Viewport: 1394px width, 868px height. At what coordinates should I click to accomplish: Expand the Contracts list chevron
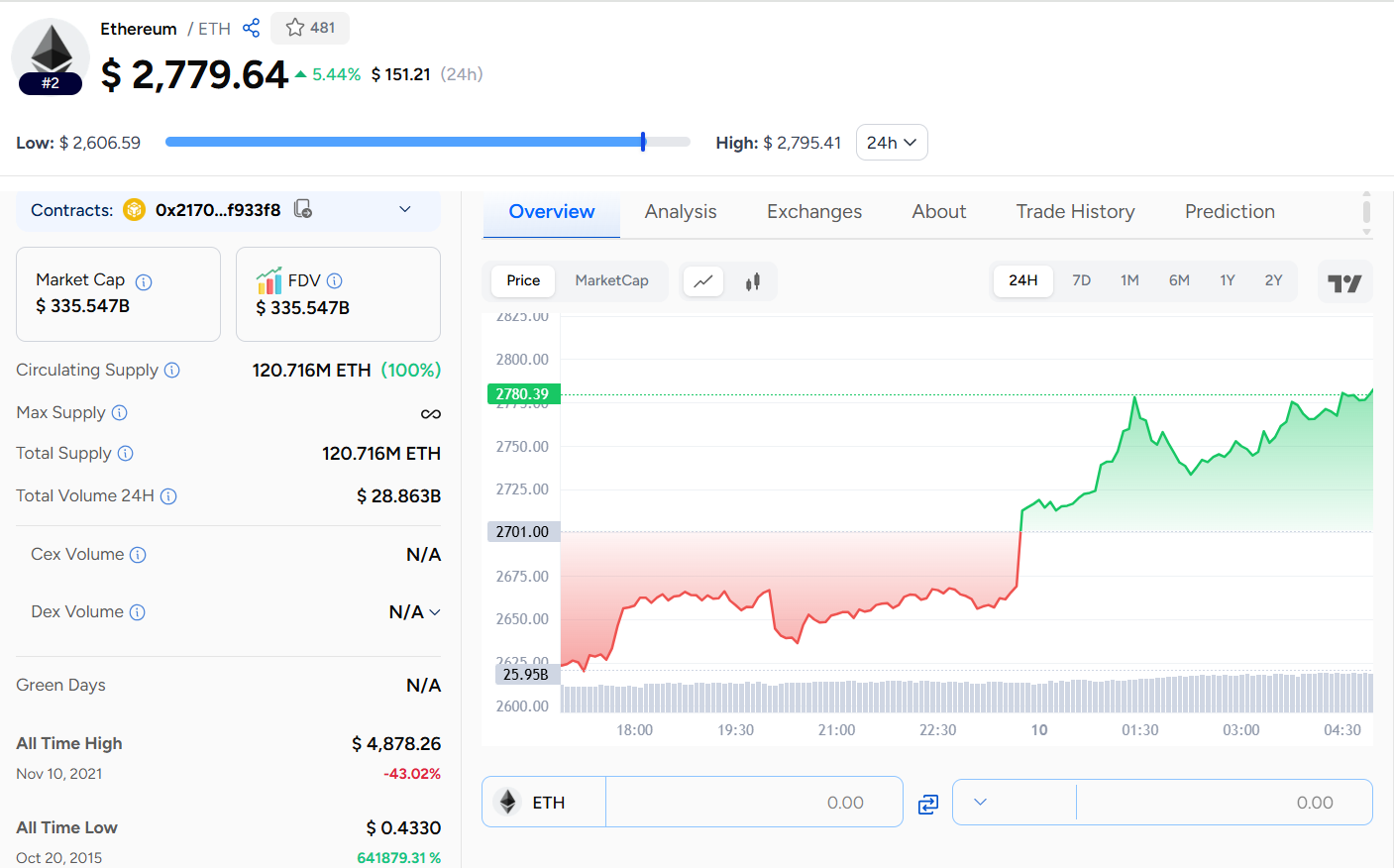[x=404, y=209]
